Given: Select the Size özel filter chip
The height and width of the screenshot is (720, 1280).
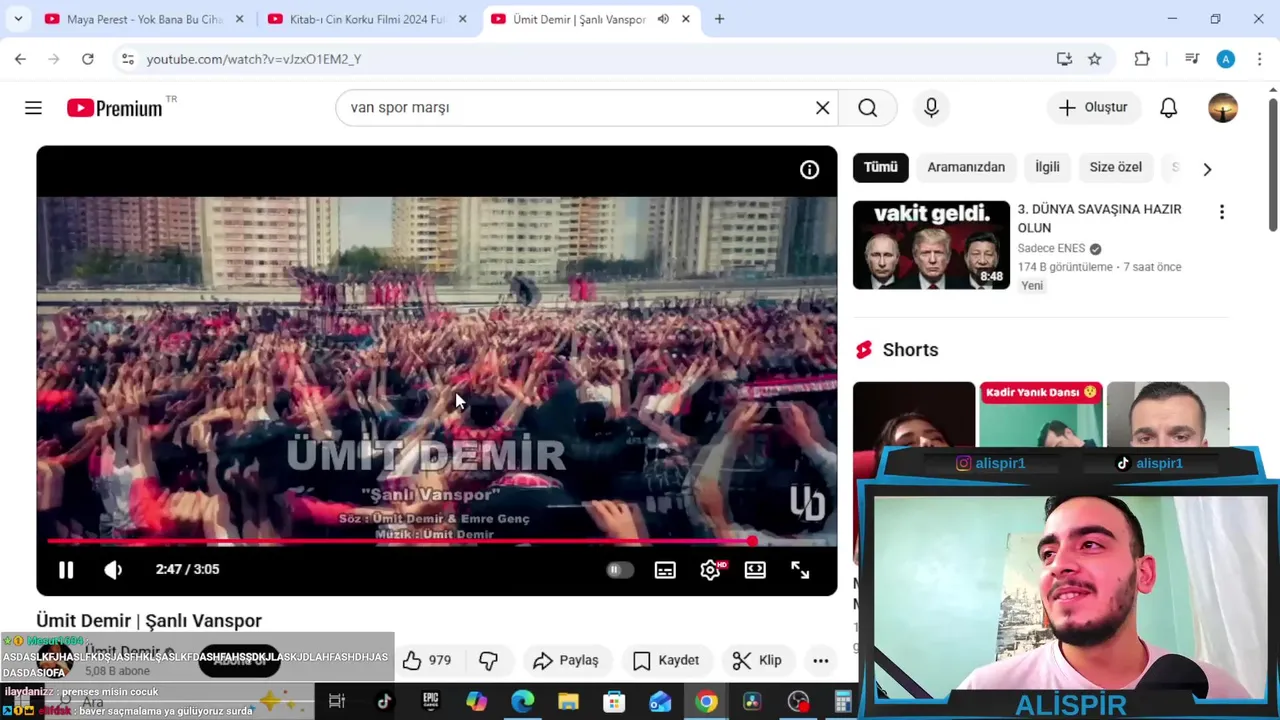Looking at the screenshot, I should pyautogui.click(x=1115, y=167).
